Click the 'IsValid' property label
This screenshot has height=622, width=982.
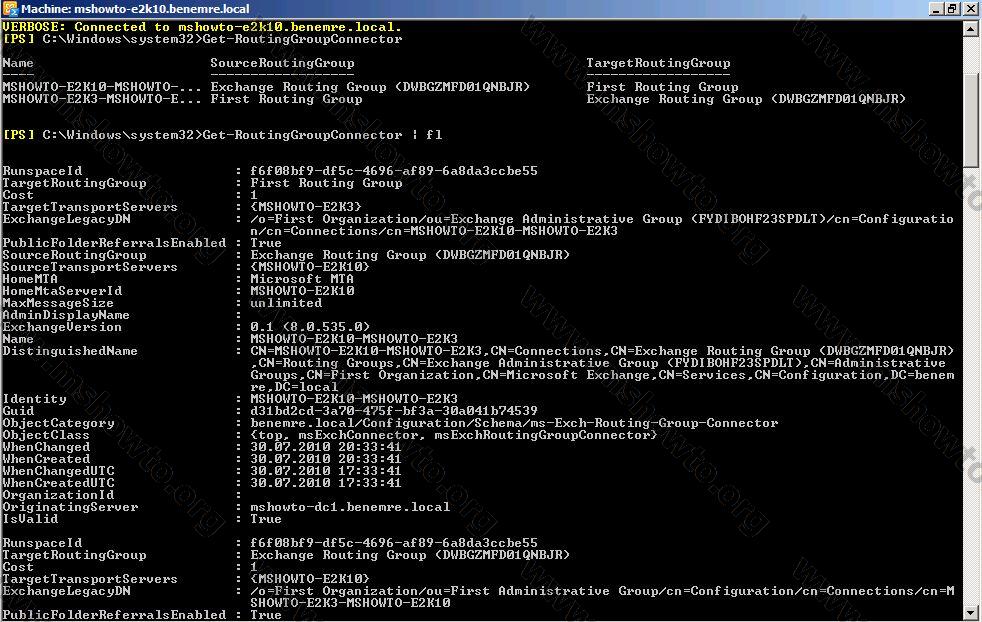coord(30,519)
